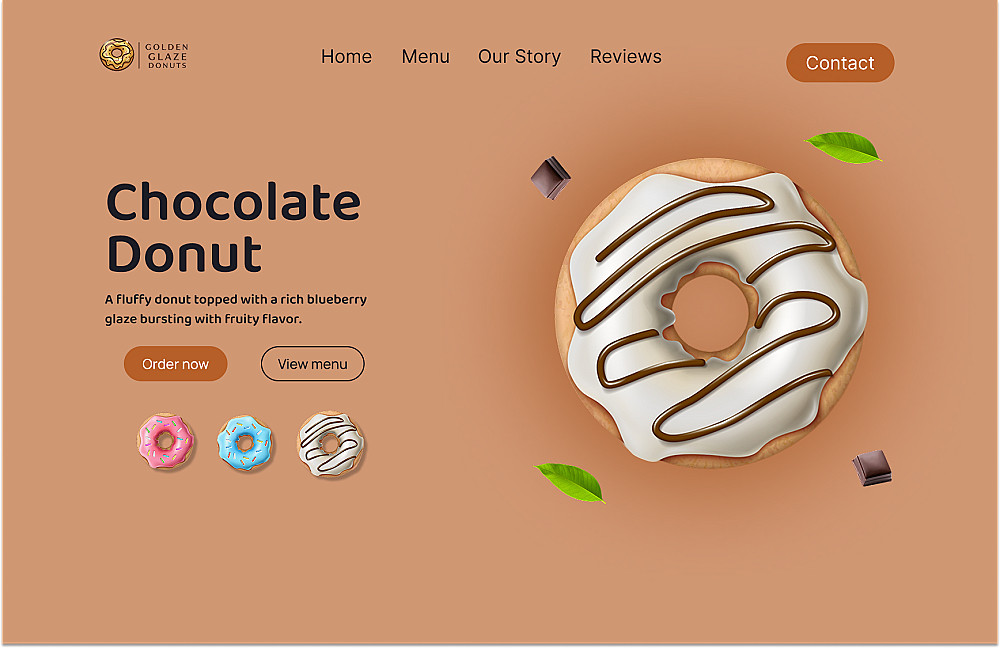Open the View menu outlined button
1000x648 pixels.
pos(312,364)
